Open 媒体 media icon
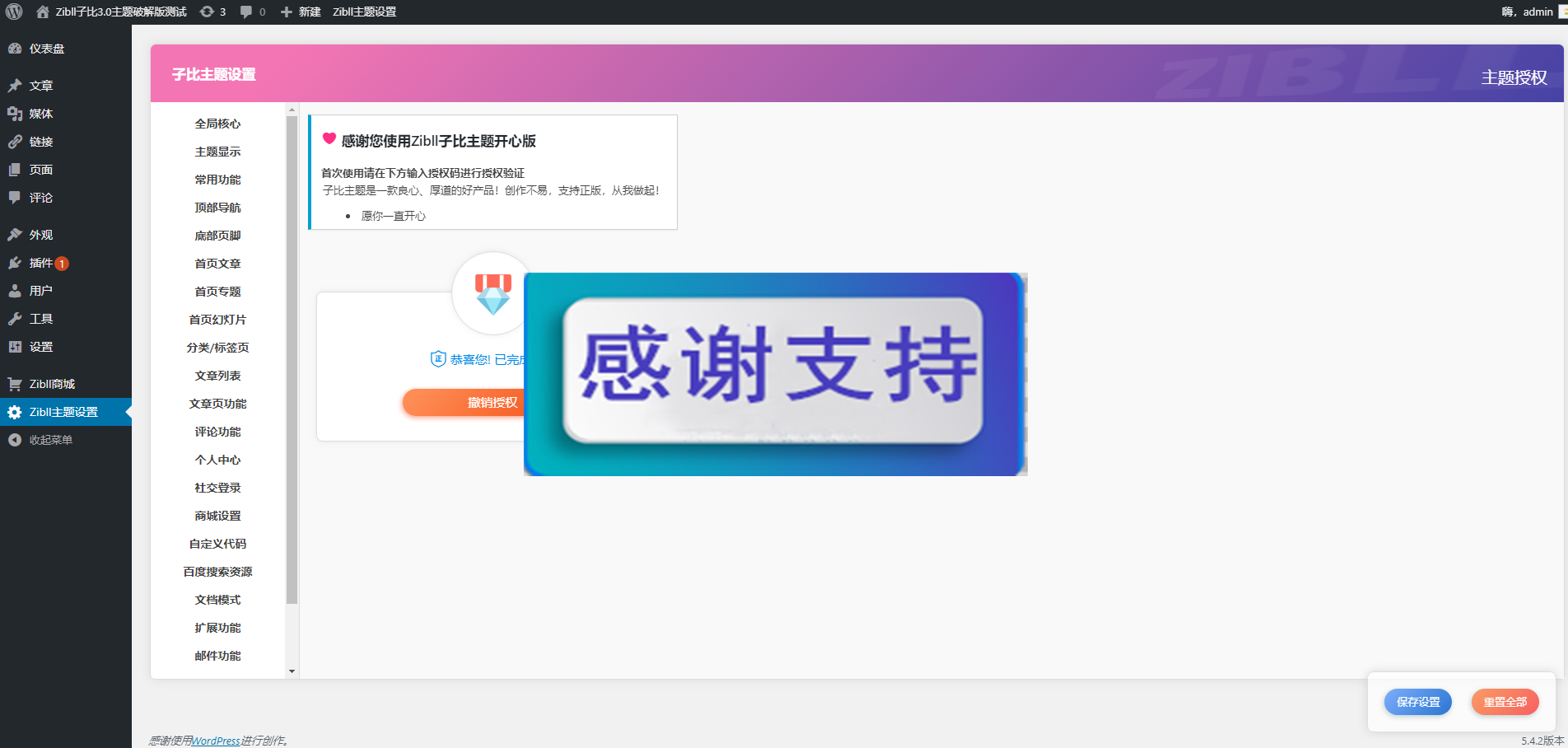 click(x=15, y=114)
